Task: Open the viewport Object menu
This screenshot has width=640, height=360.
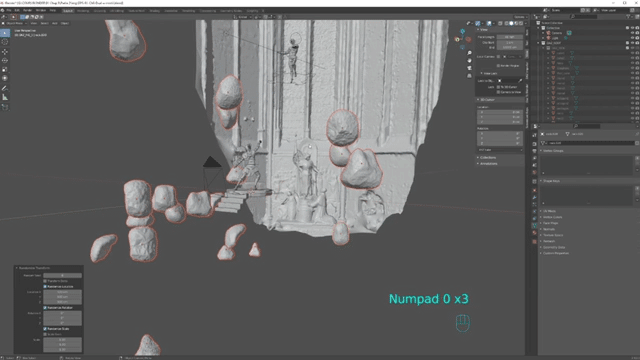Action: click(x=64, y=23)
